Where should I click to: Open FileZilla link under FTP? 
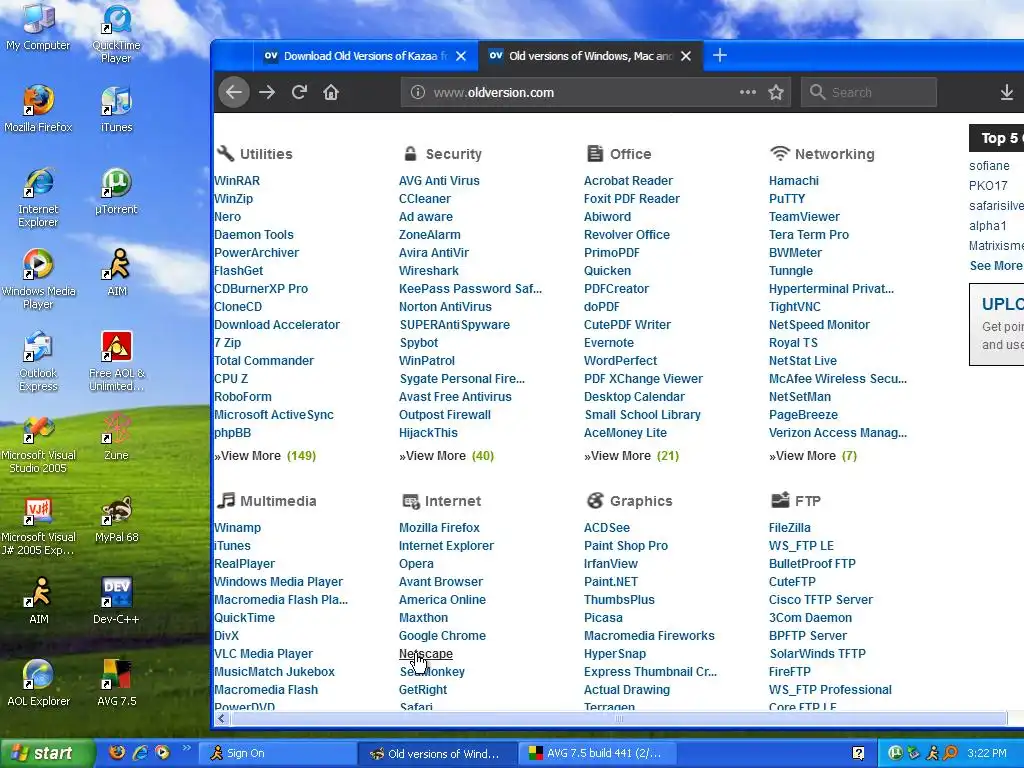click(790, 528)
